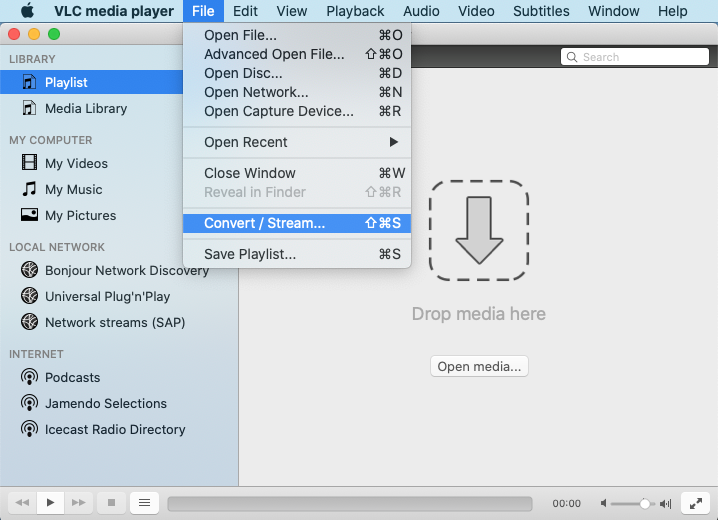This screenshot has height=520, width=718.
Task: Choose Advanced Open File...
Action: tap(297, 54)
